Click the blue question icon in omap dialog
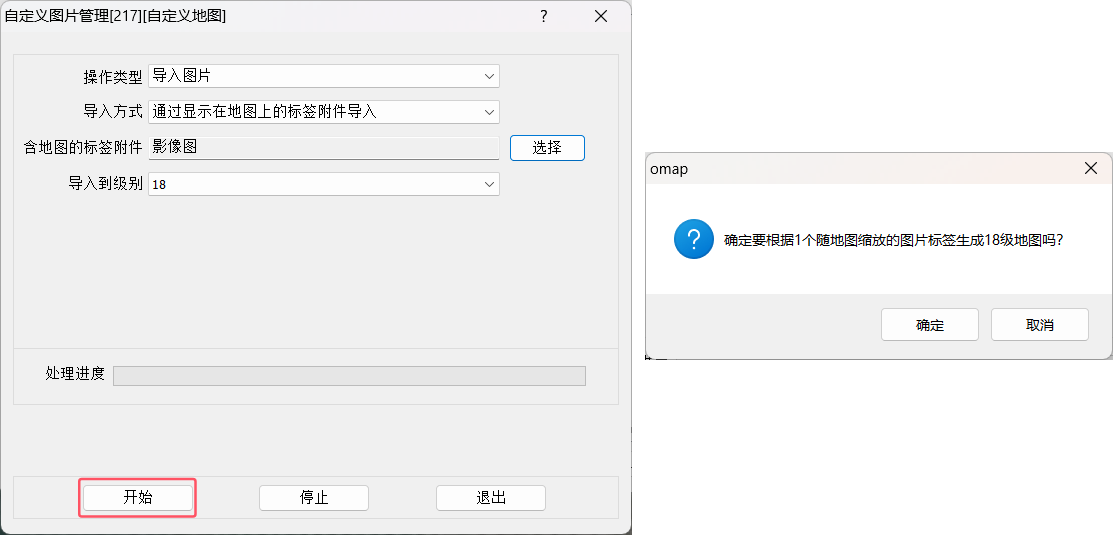Image resolution: width=1115 pixels, height=535 pixels. point(693,239)
